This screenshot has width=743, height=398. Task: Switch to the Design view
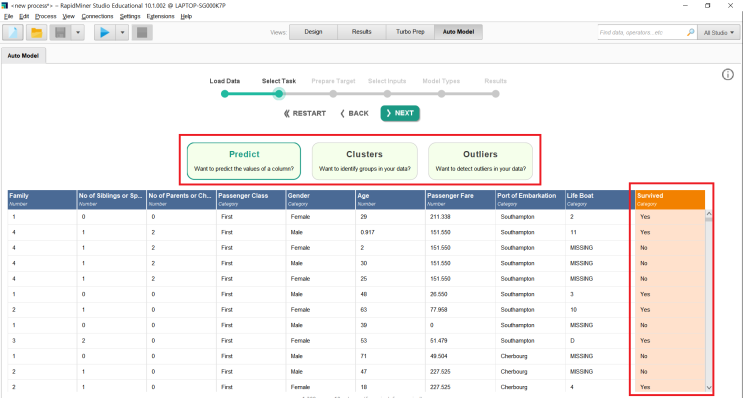point(313,32)
